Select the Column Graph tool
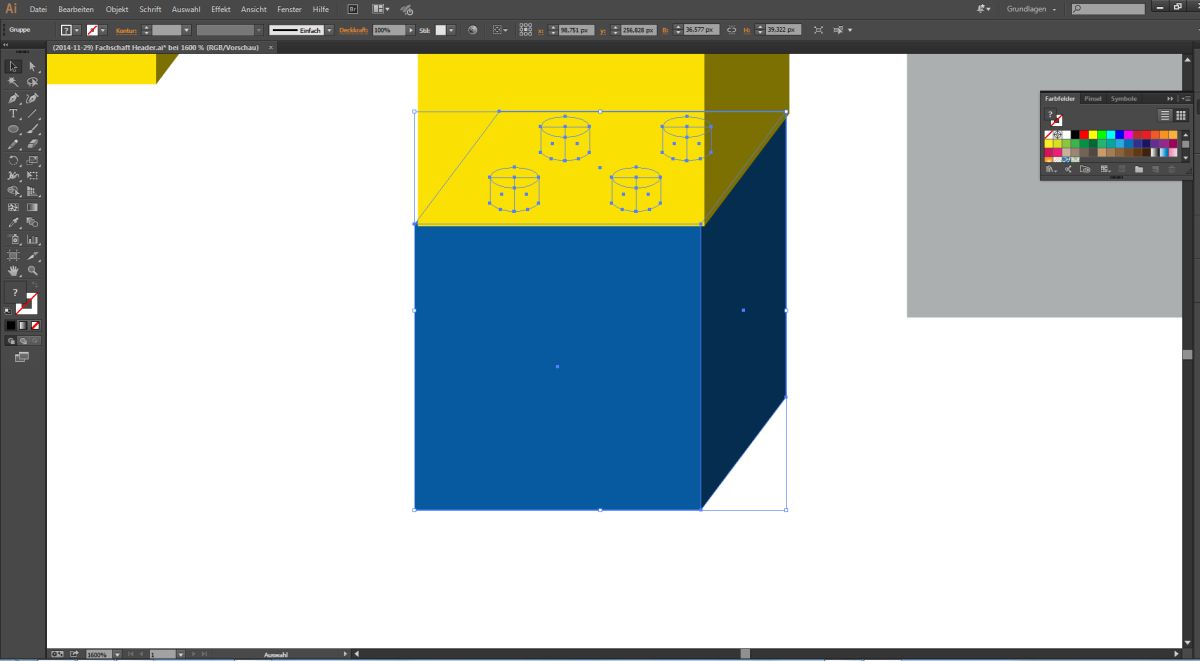This screenshot has height=661, width=1200. [33, 239]
